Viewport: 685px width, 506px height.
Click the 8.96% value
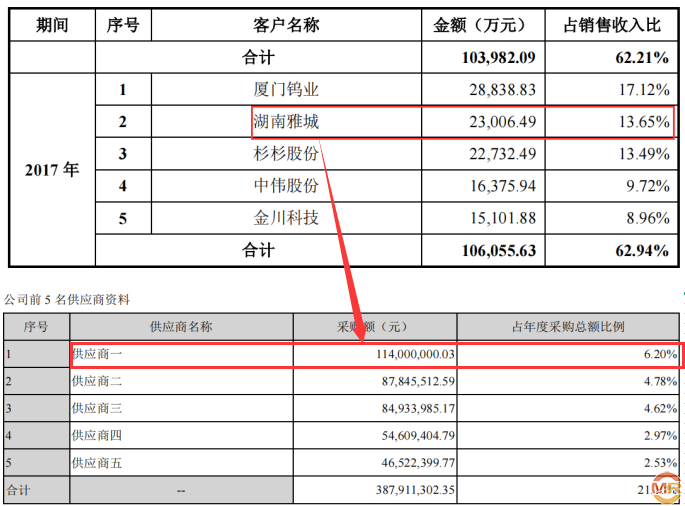(648, 218)
